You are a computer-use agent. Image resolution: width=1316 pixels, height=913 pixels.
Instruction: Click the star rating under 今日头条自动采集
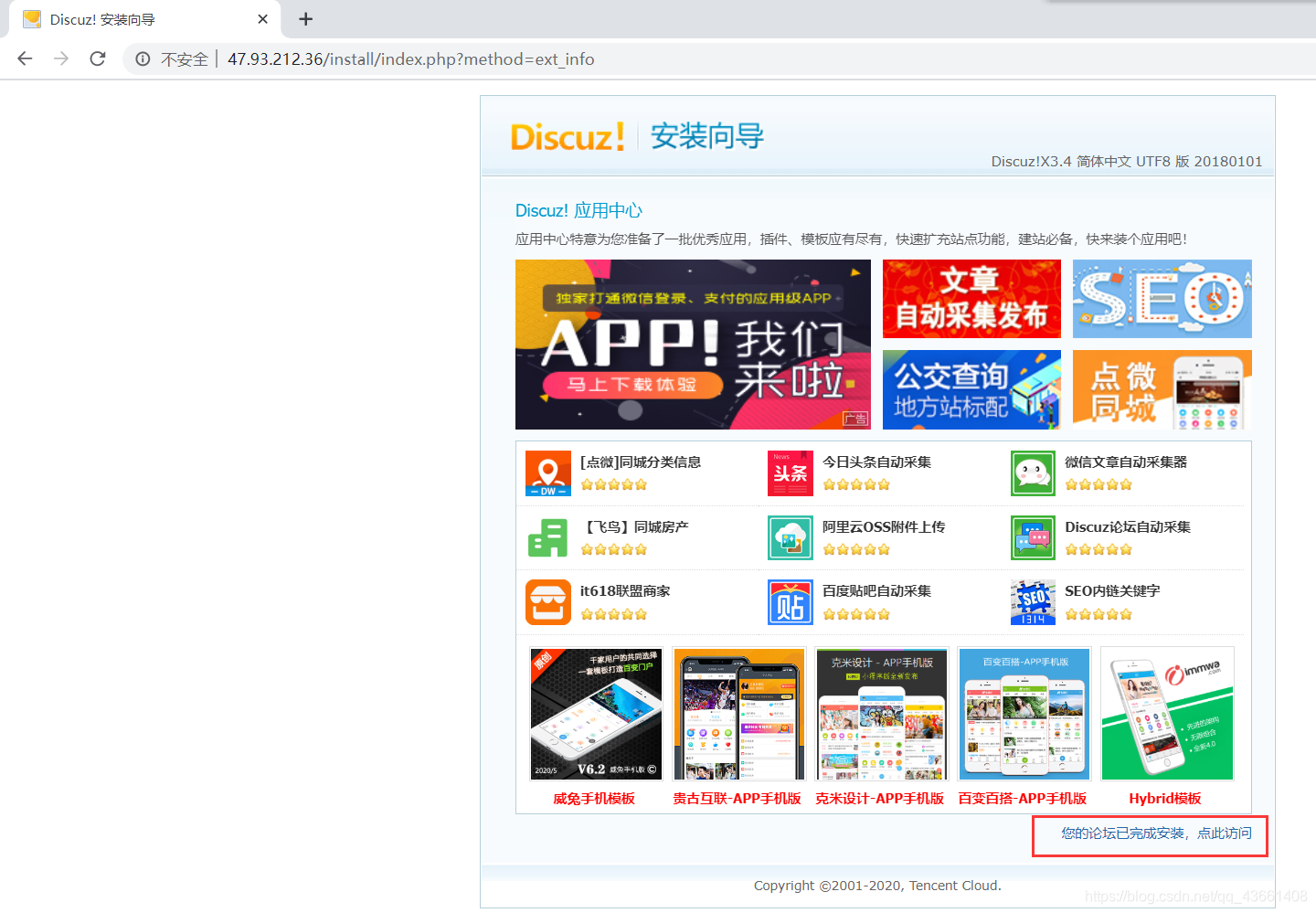coord(856,485)
